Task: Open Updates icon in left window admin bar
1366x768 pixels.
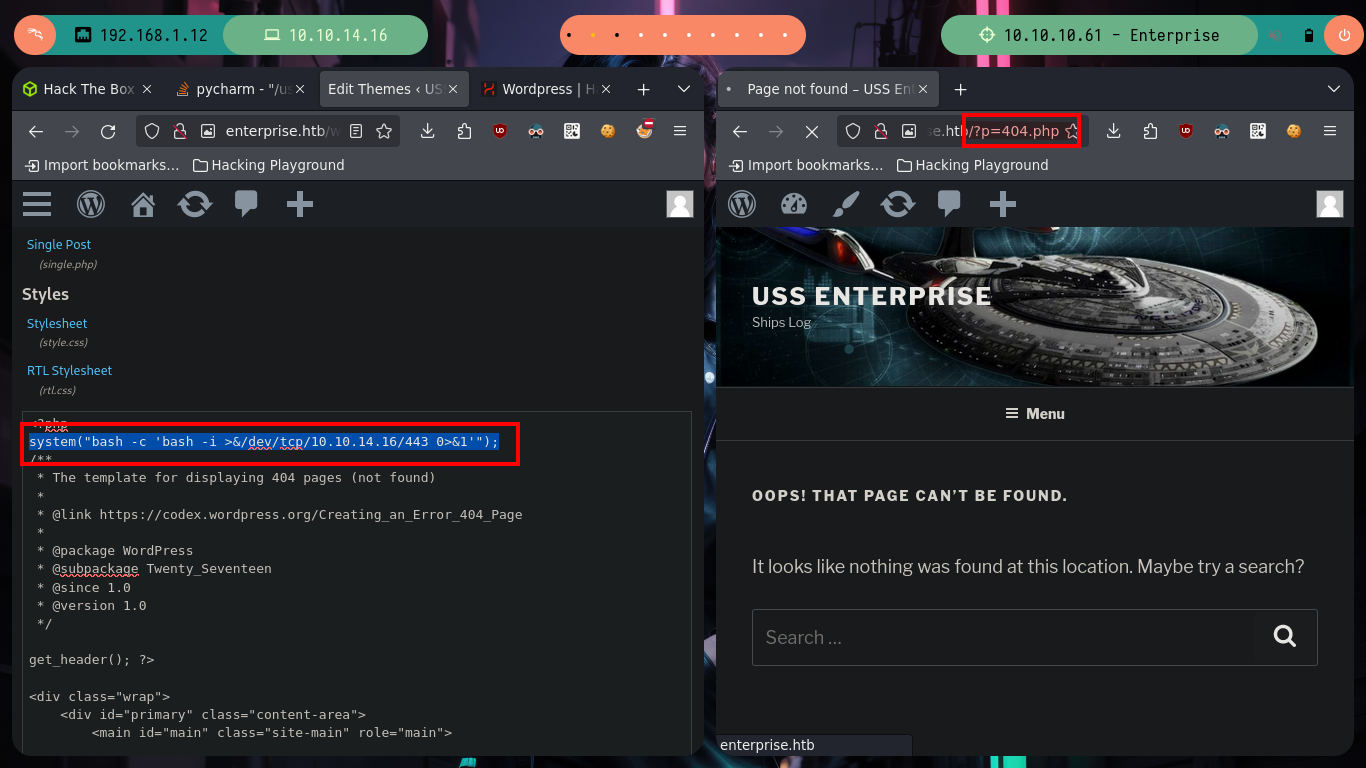Action: click(195, 204)
